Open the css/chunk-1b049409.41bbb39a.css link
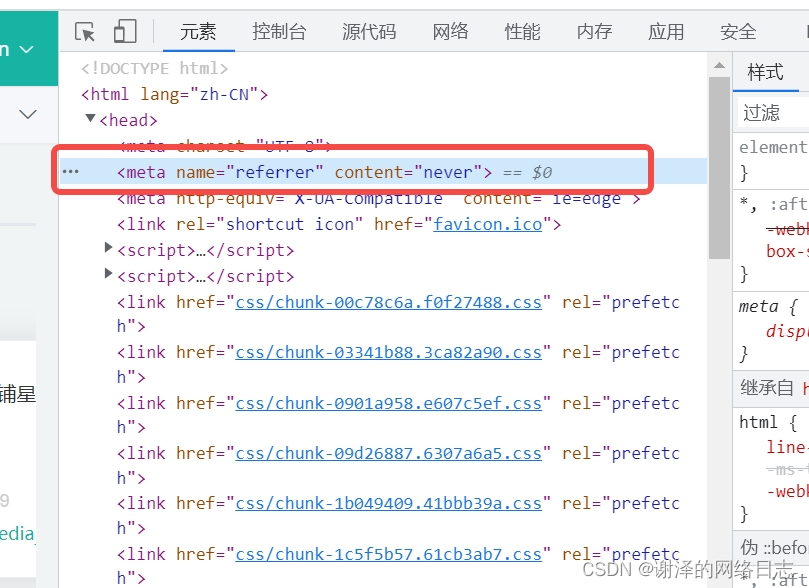 coord(389,503)
